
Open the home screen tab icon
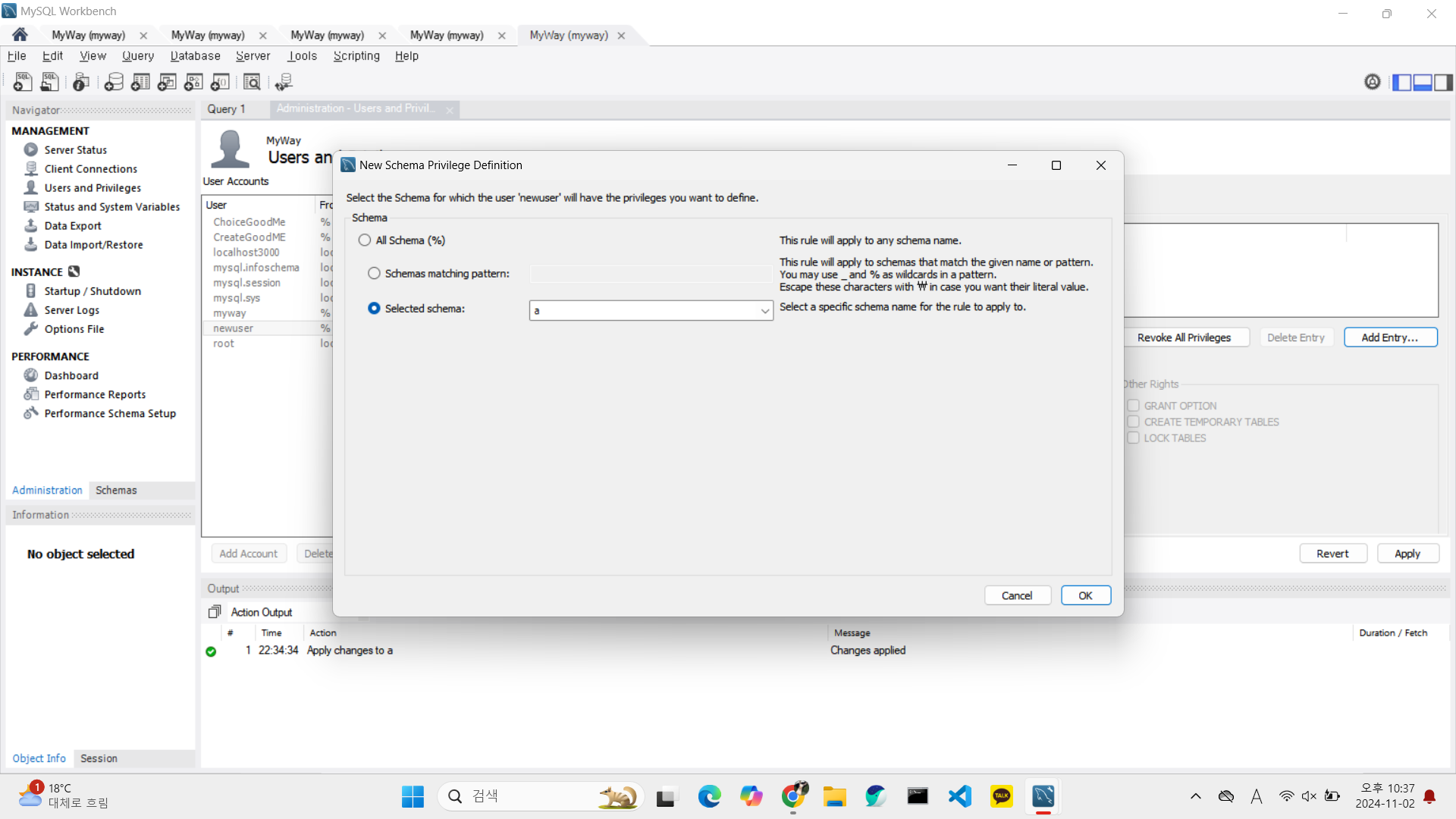tap(20, 35)
